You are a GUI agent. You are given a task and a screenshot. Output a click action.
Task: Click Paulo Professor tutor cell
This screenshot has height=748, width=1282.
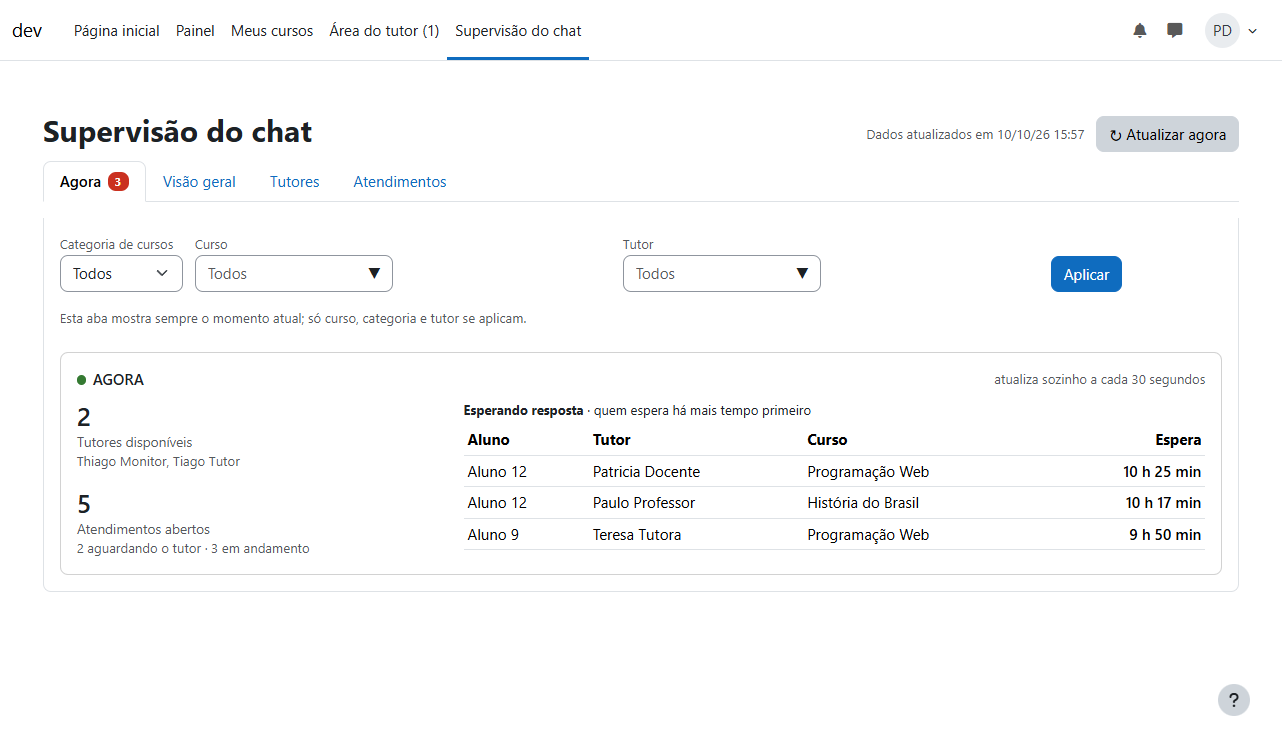tap(643, 503)
